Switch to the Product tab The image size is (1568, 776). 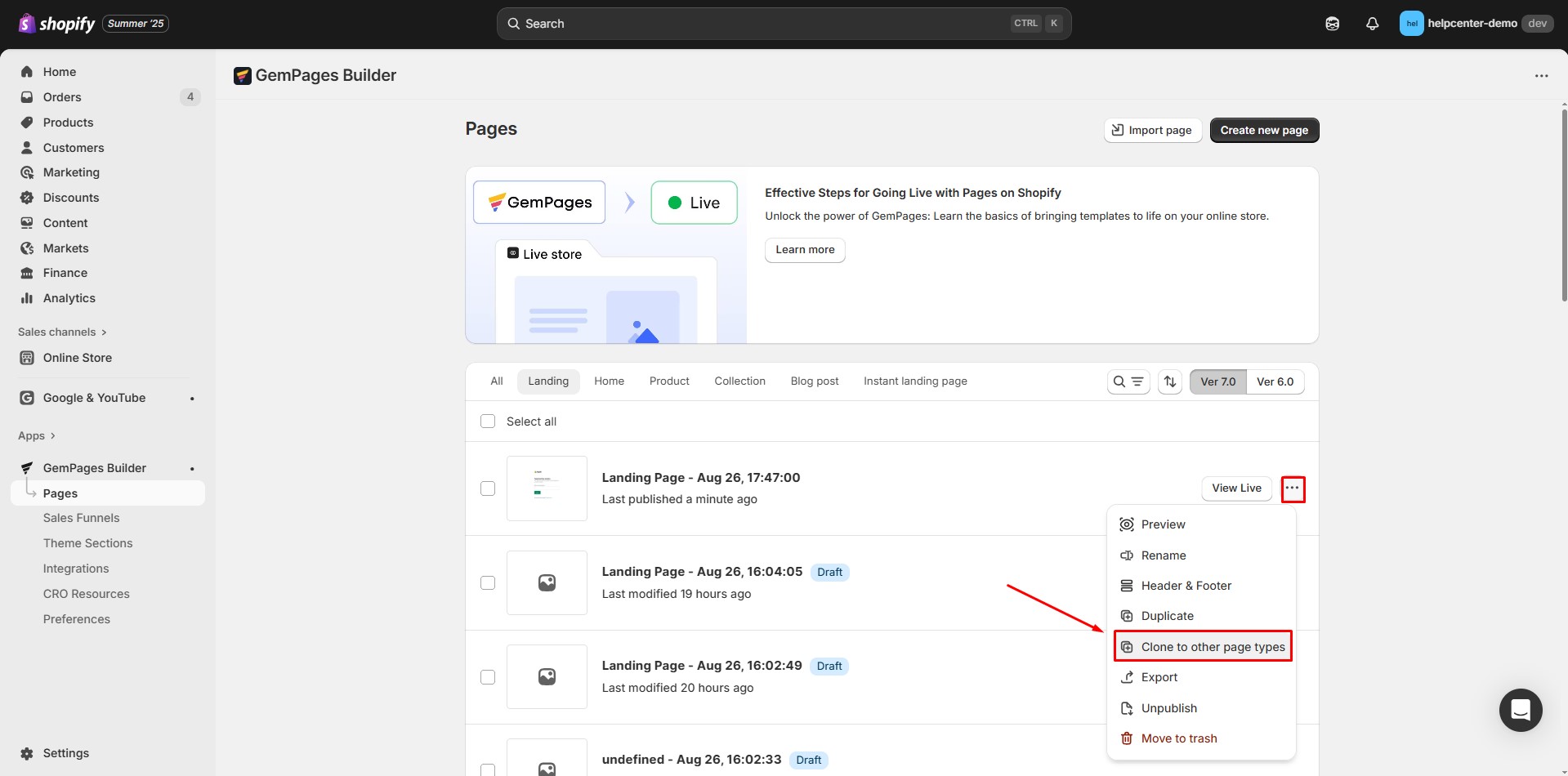tap(668, 381)
